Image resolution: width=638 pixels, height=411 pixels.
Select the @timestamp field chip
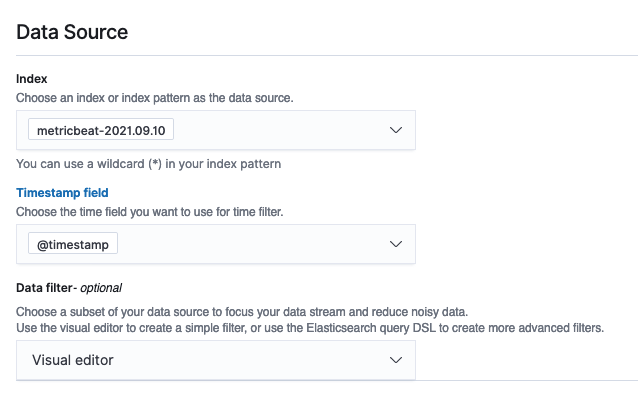[74, 244]
